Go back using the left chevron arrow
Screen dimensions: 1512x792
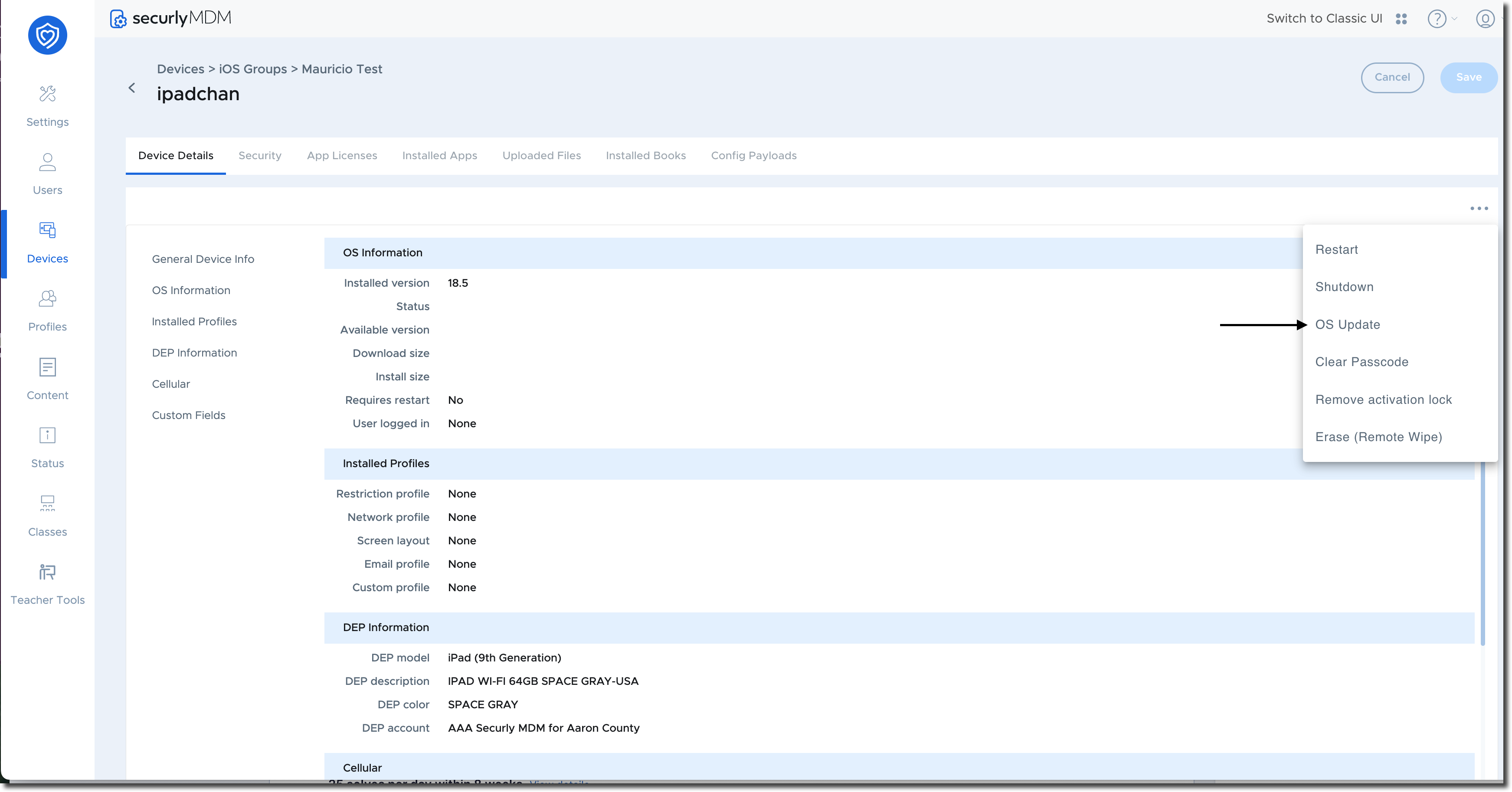[x=132, y=88]
